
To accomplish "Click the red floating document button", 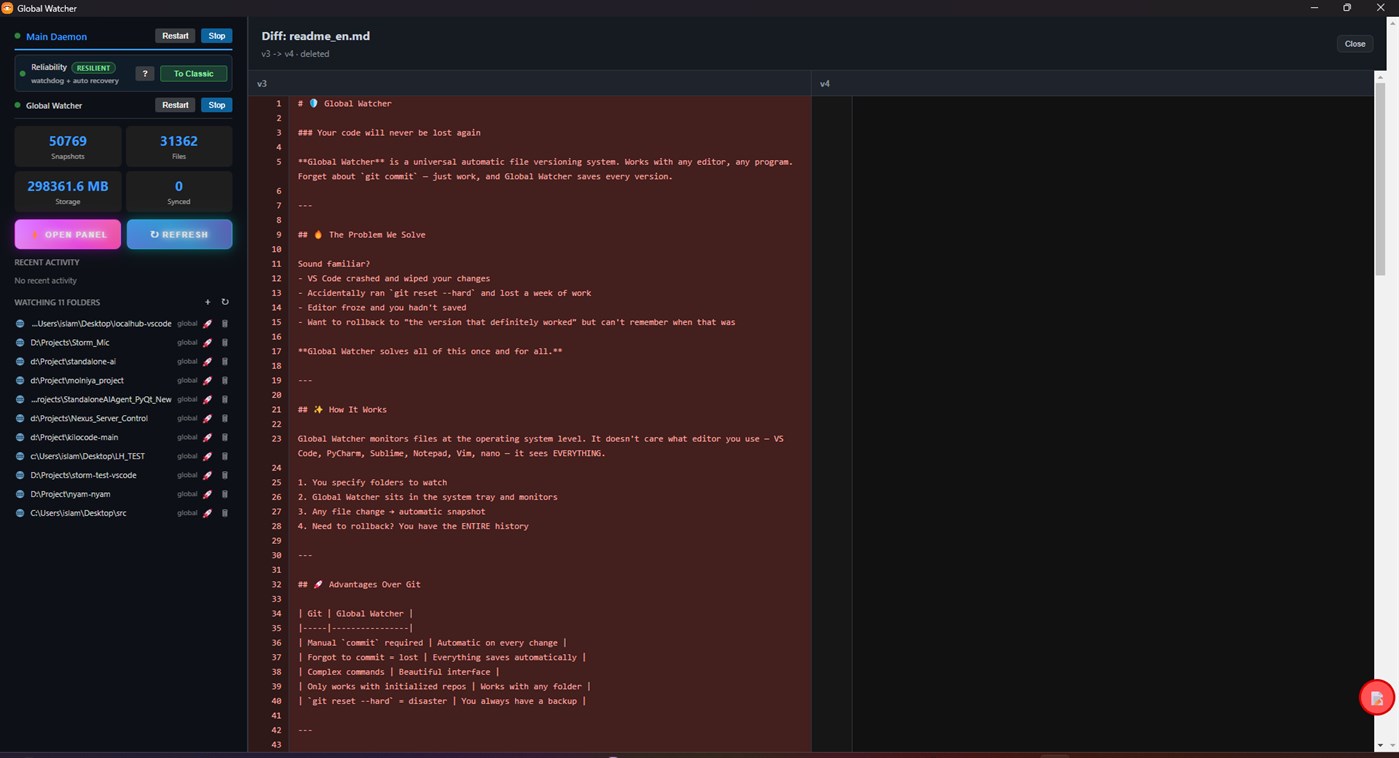I will coord(1377,698).
